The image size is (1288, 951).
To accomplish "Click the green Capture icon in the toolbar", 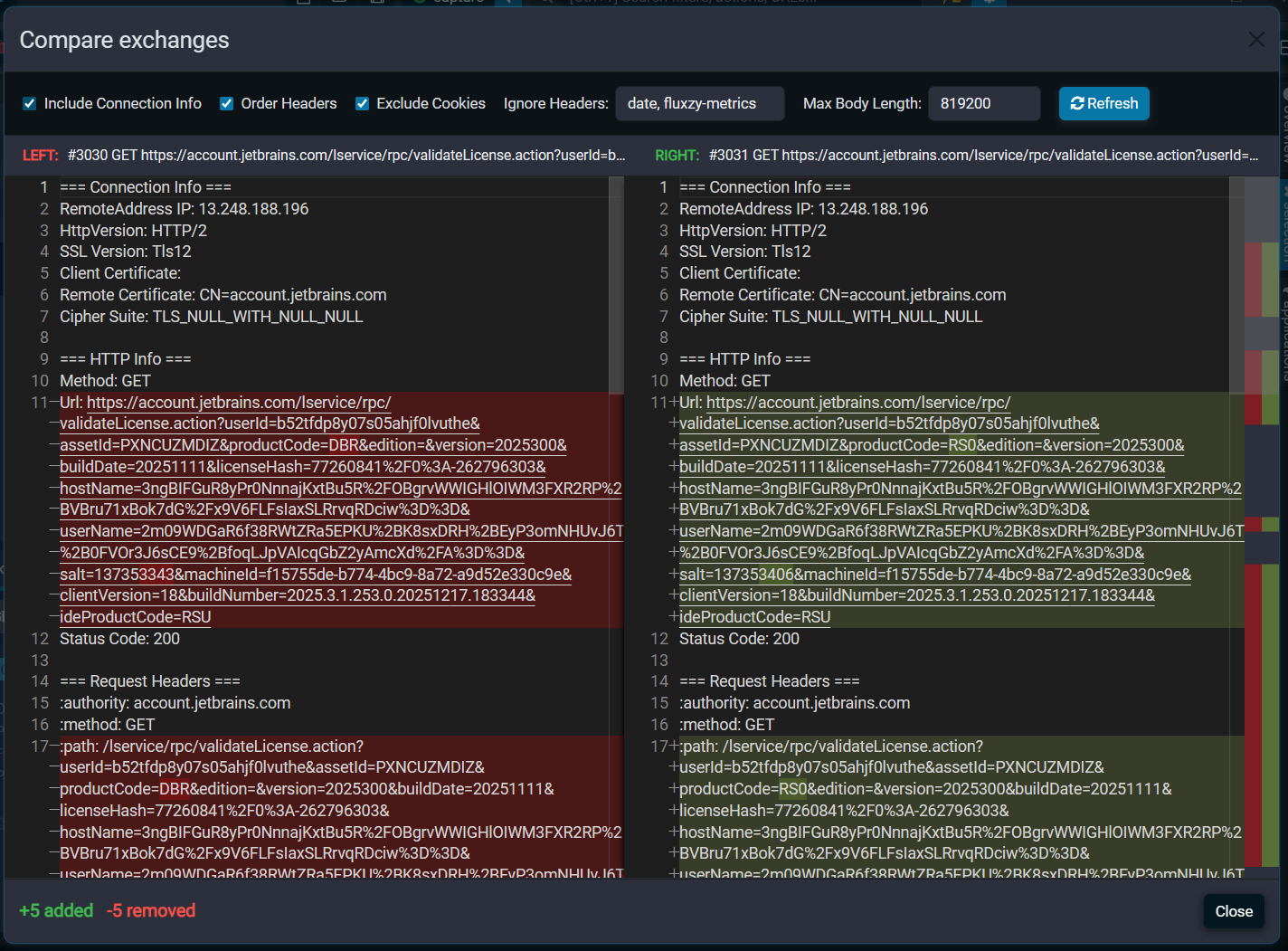I will click(x=416, y=3).
